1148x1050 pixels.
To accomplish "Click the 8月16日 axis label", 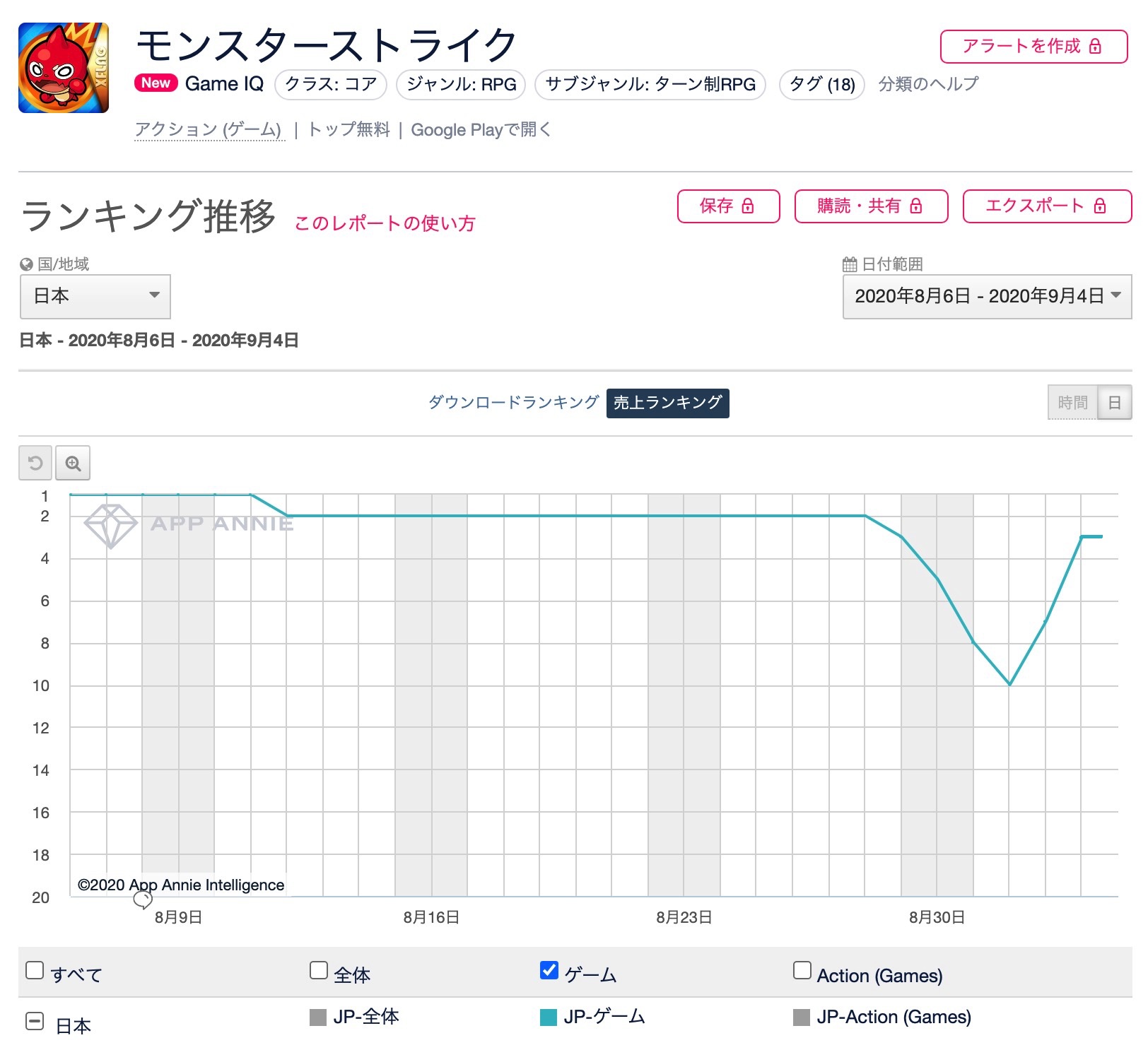I will click(431, 917).
